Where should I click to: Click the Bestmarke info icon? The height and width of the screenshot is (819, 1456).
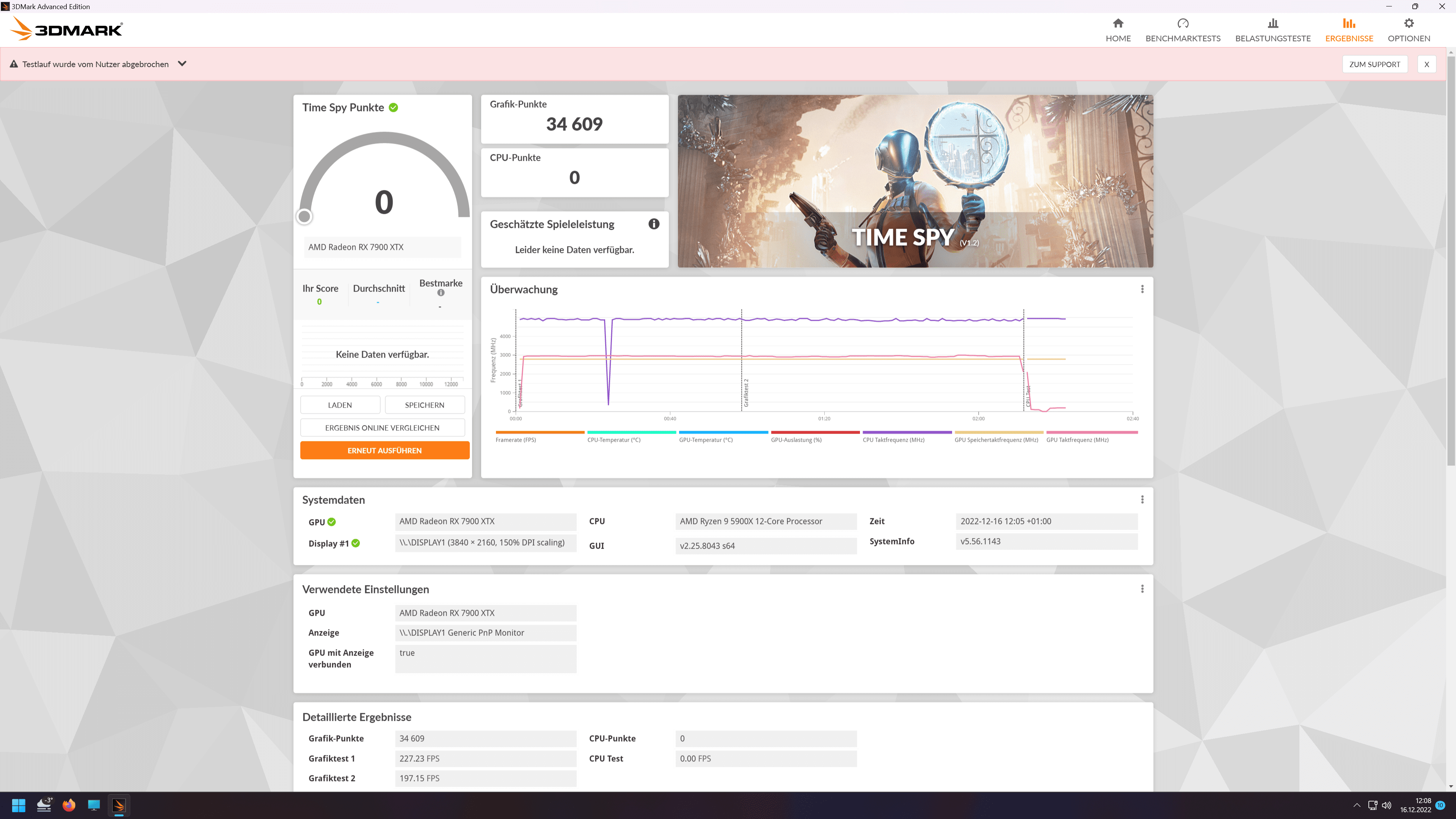point(440,293)
